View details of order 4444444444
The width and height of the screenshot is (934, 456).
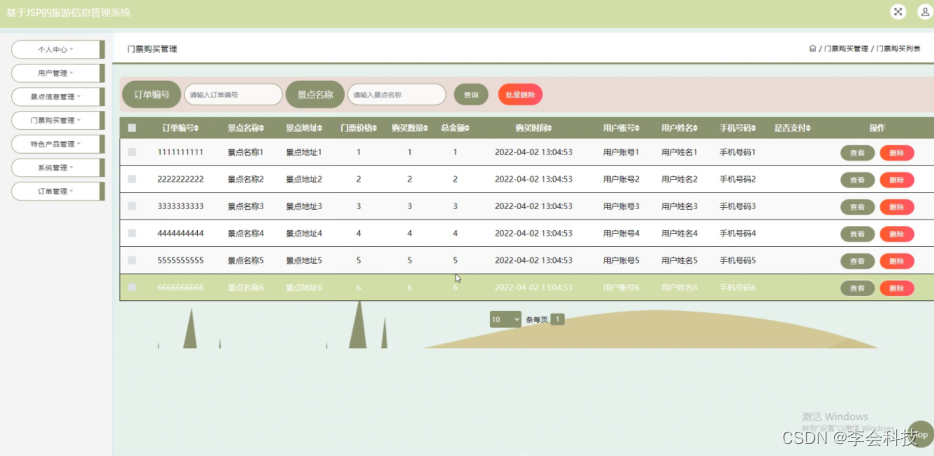[x=857, y=234]
